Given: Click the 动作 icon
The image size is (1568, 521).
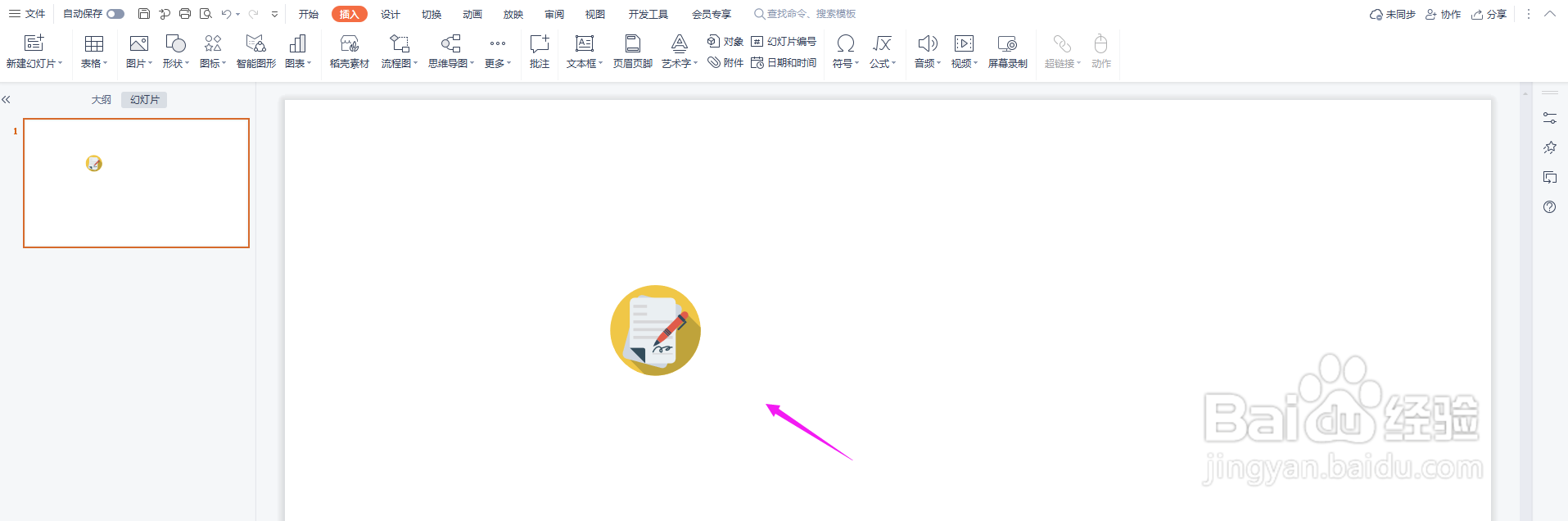Looking at the screenshot, I should click(1101, 43).
